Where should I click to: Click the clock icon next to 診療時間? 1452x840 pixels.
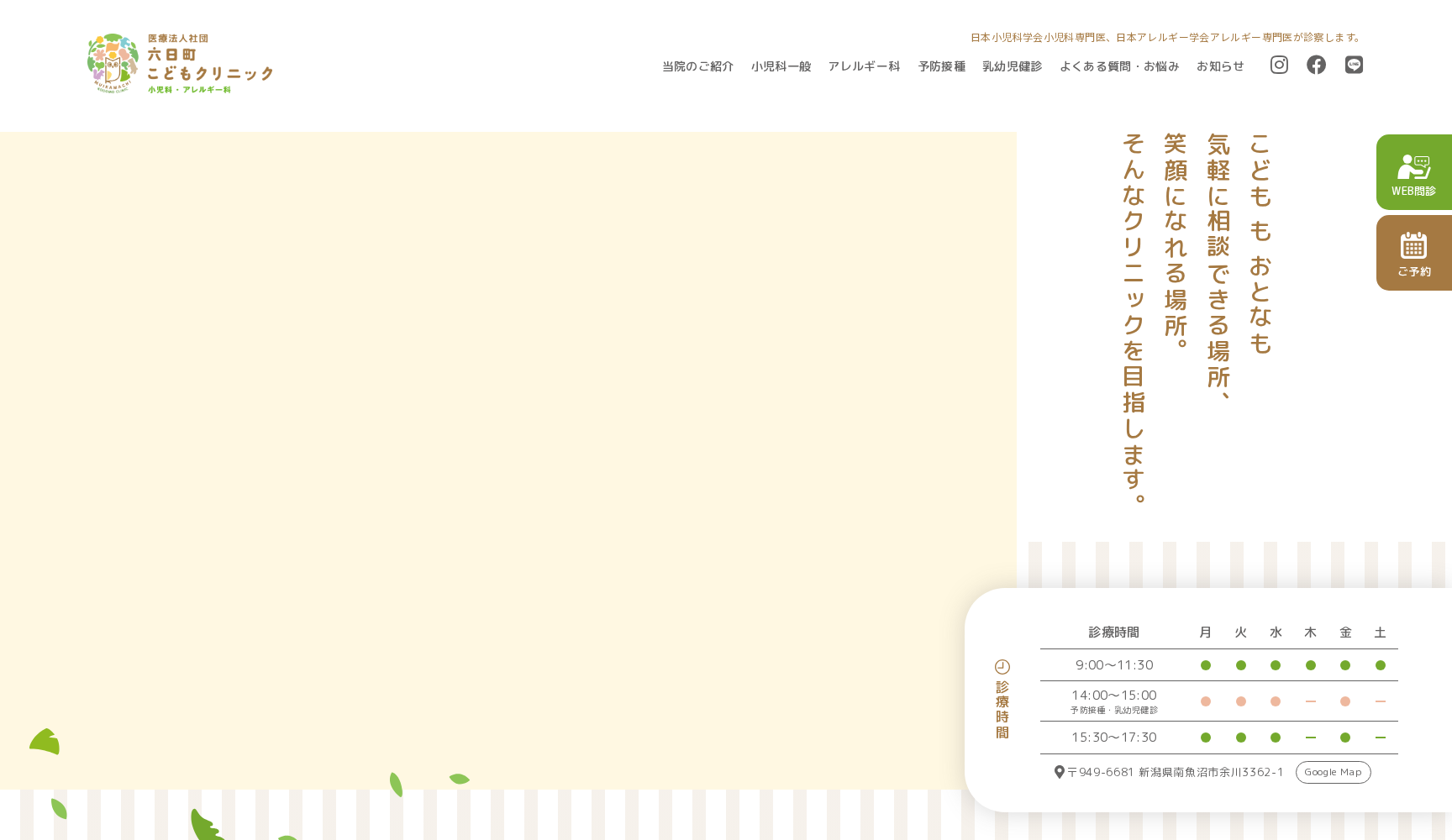1002,666
